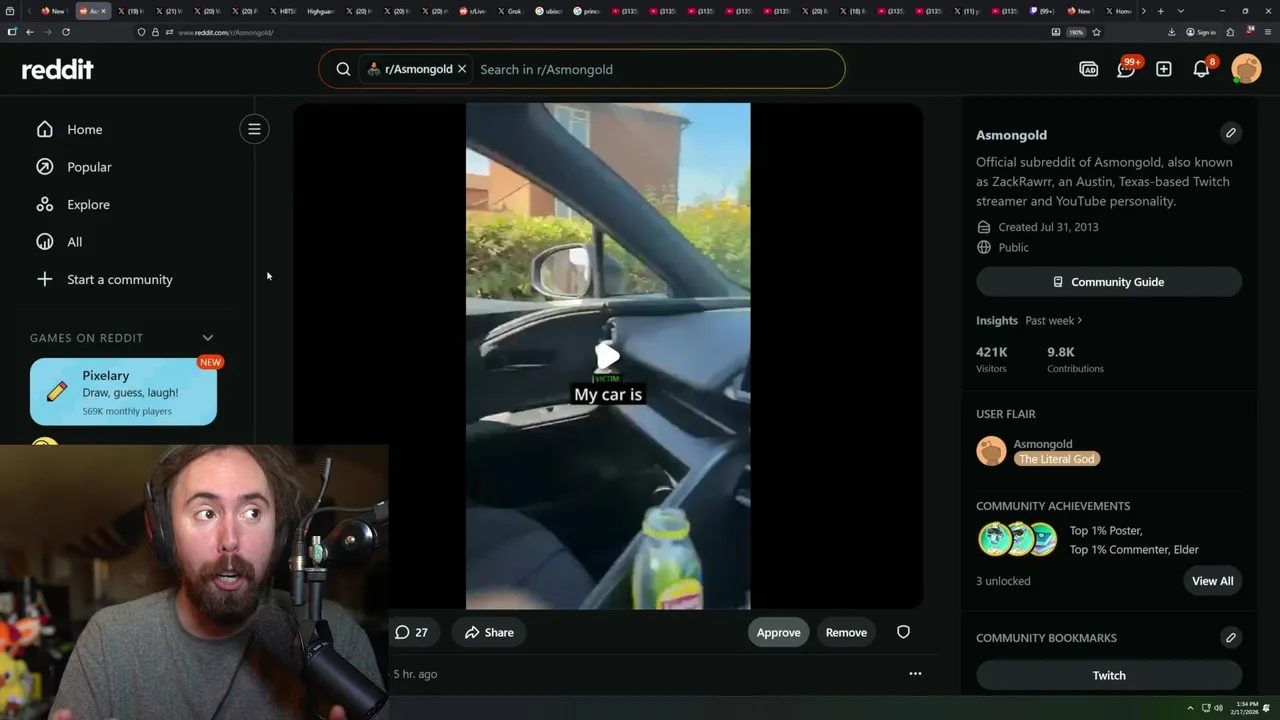Open chat messages with 99+ badge

click(1127, 69)
